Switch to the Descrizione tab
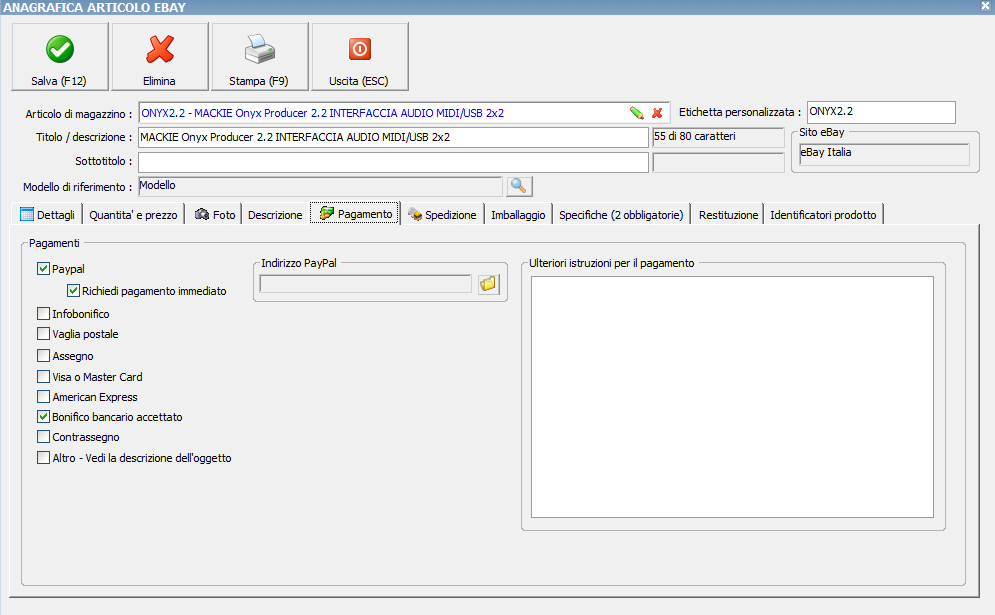 [x=275, y=215]
